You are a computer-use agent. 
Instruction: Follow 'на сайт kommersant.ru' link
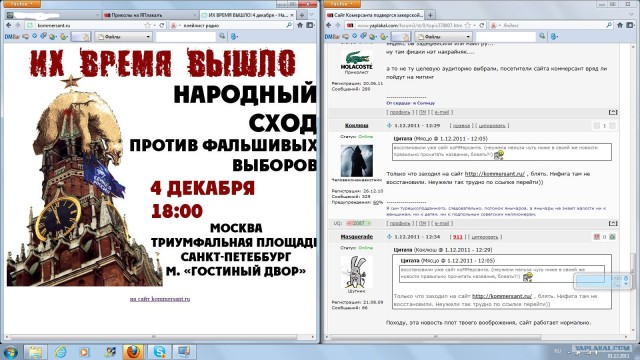pos(160,299)
